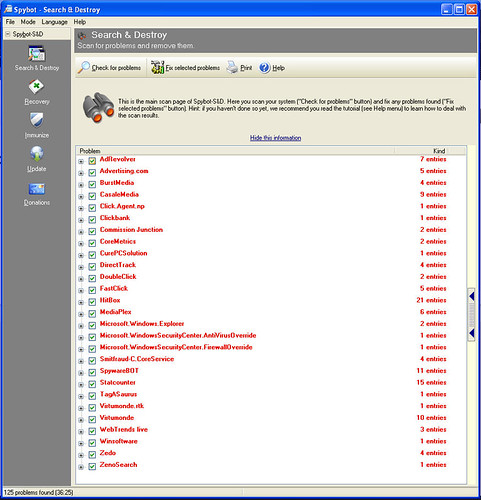Open the Mode menu
Image resolution: width=481 pixels, height=500 pixels.
point(28,22)
